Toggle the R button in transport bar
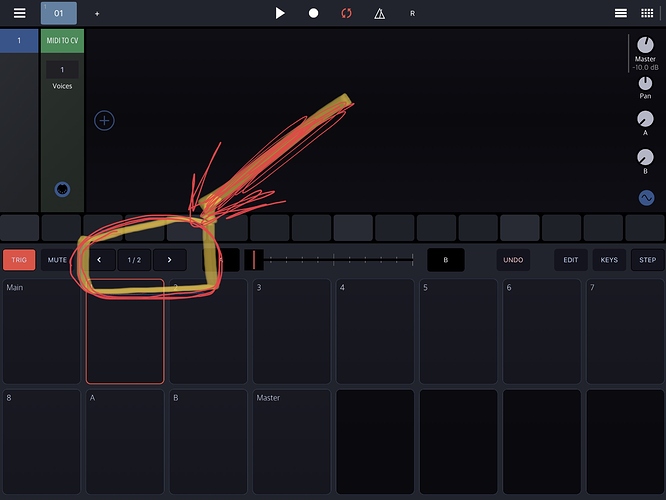This screenshot has height=500, width=666. pyautogui.click(x=412, y=13)
